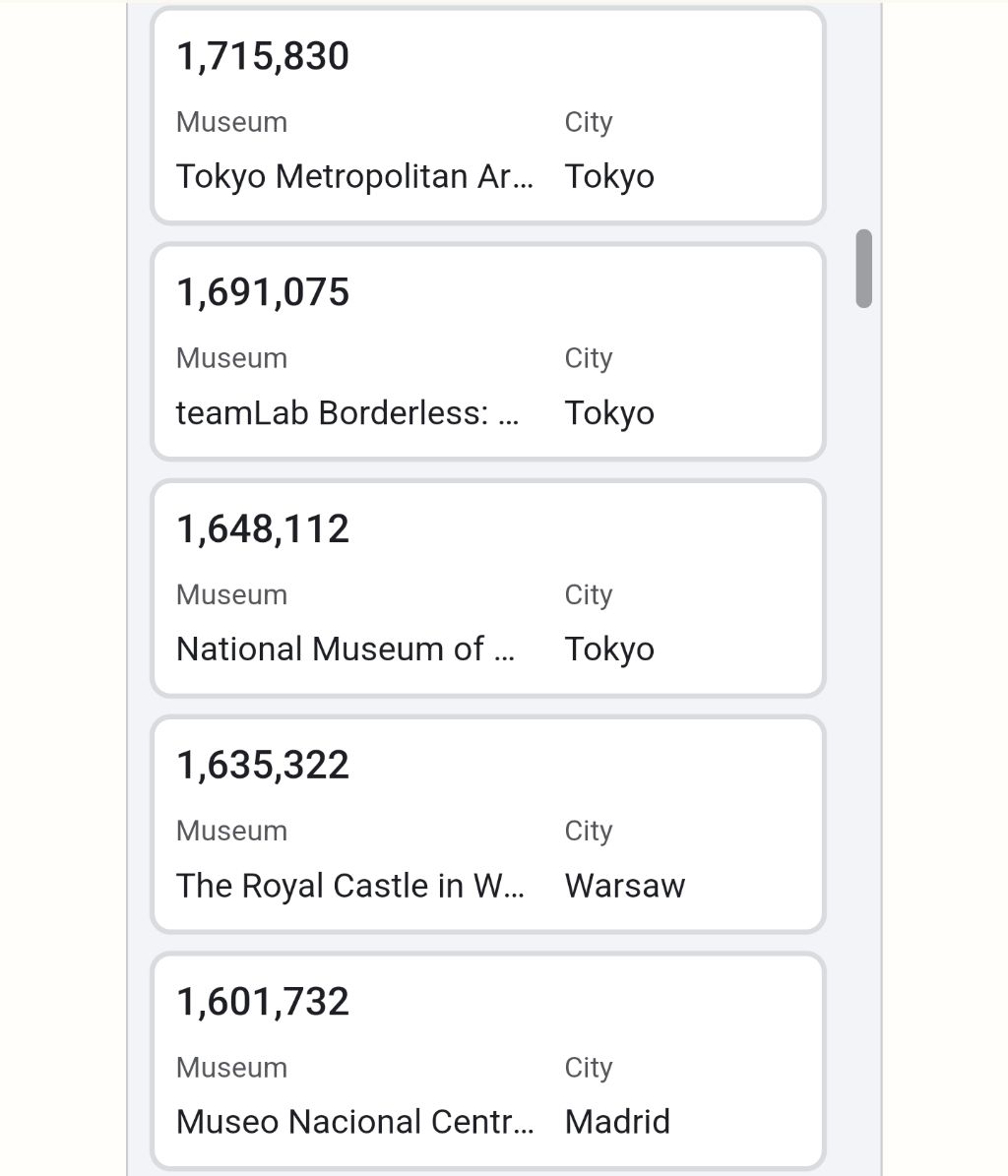Click the 1,601,732 visitor count
1008x1176 pixels.
[x=263, y=1002]
